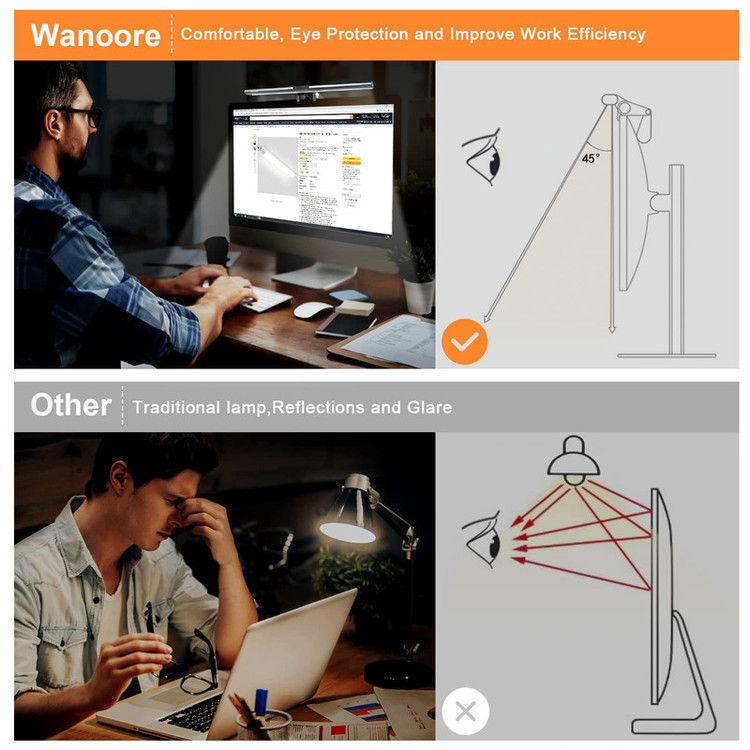Click the hanging lamp icon in lower diagram

click(574, 461)
